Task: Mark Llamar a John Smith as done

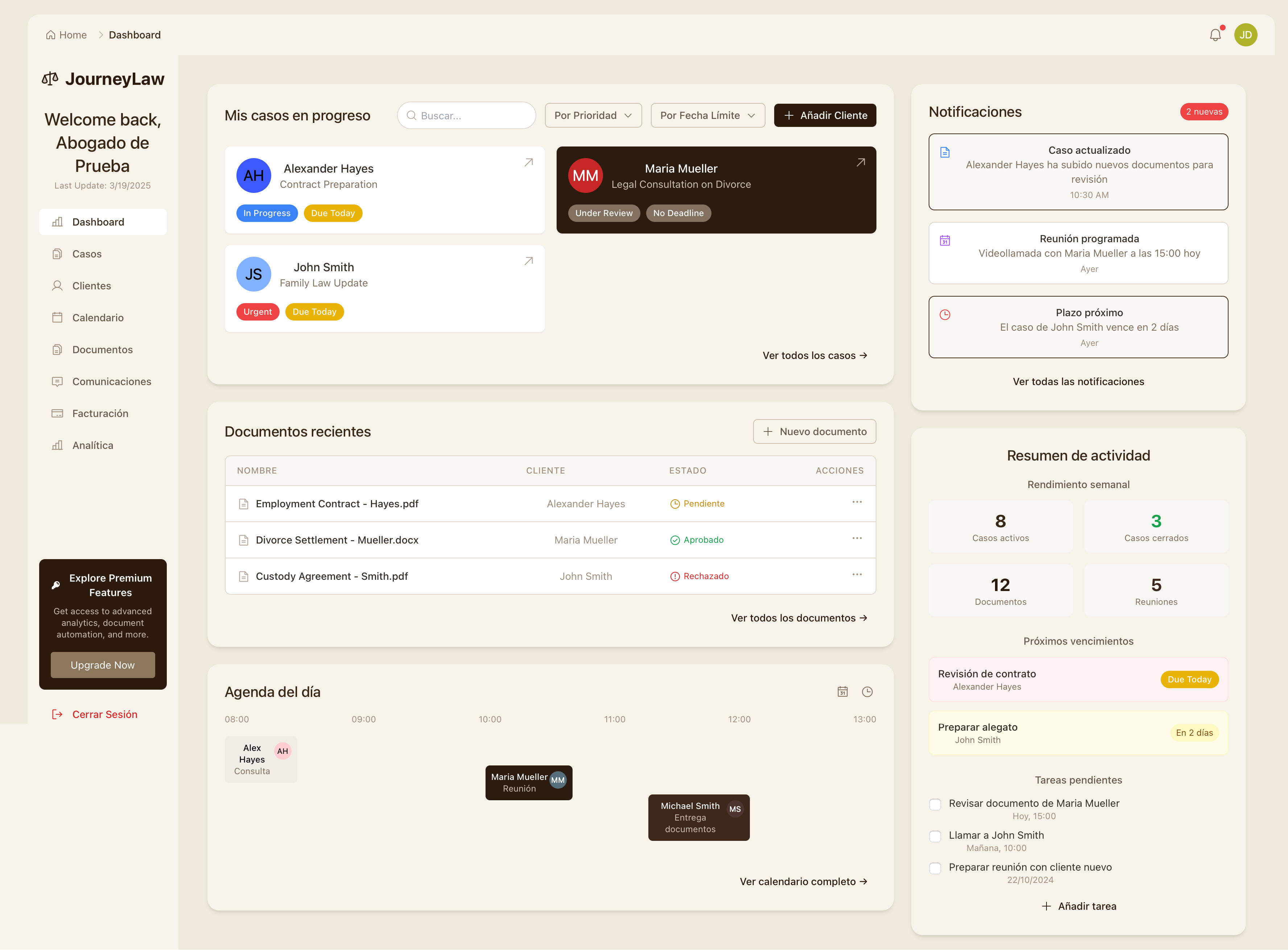Action: pyautogui.click(x=934, y=837)
